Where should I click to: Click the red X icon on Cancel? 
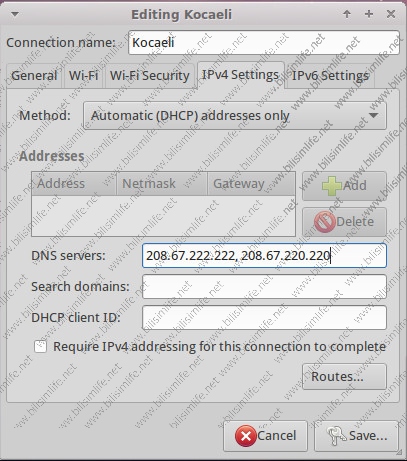[245, 435]
